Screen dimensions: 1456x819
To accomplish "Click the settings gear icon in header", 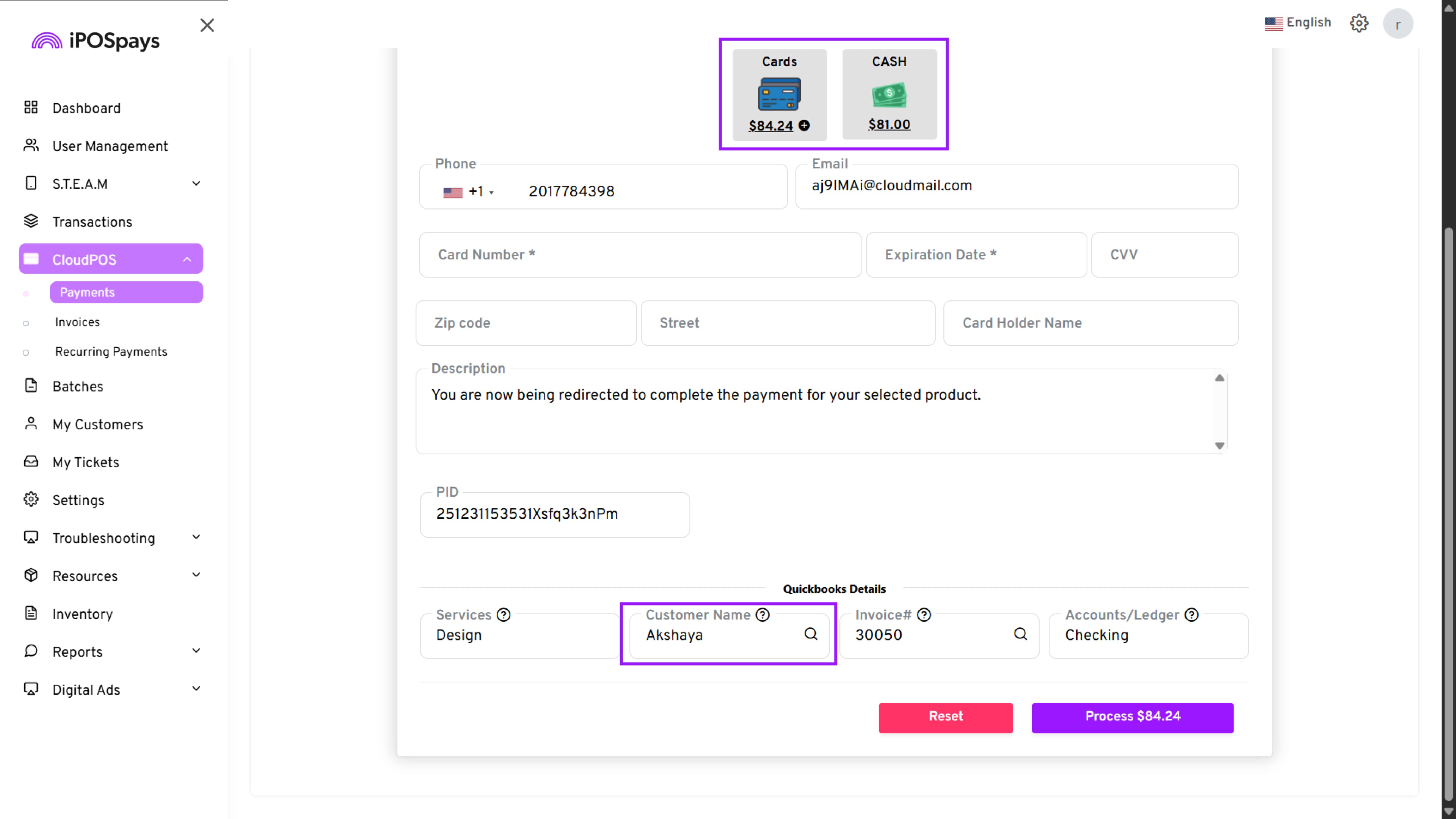I will 1359,23.
